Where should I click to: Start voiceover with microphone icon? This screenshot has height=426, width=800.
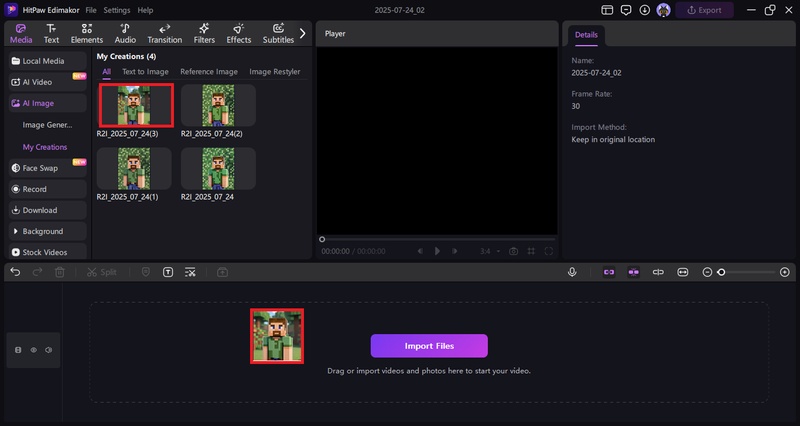(x=572, y=272)
